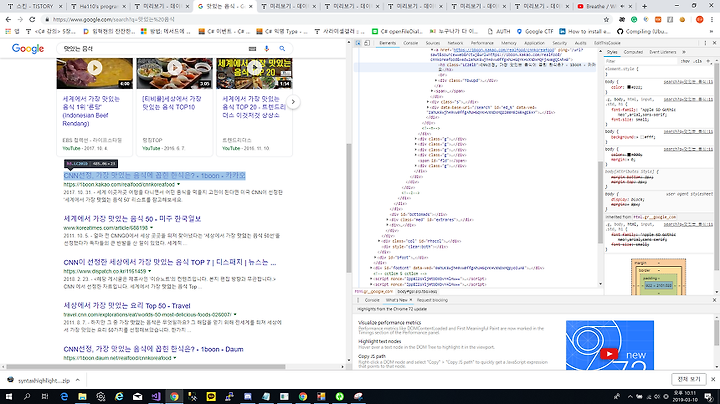The image size is (720, 404).
Task: Open 세계에서 가장 맛있는 음식 50 미주 한국일보 result
Action: [132, 219]
